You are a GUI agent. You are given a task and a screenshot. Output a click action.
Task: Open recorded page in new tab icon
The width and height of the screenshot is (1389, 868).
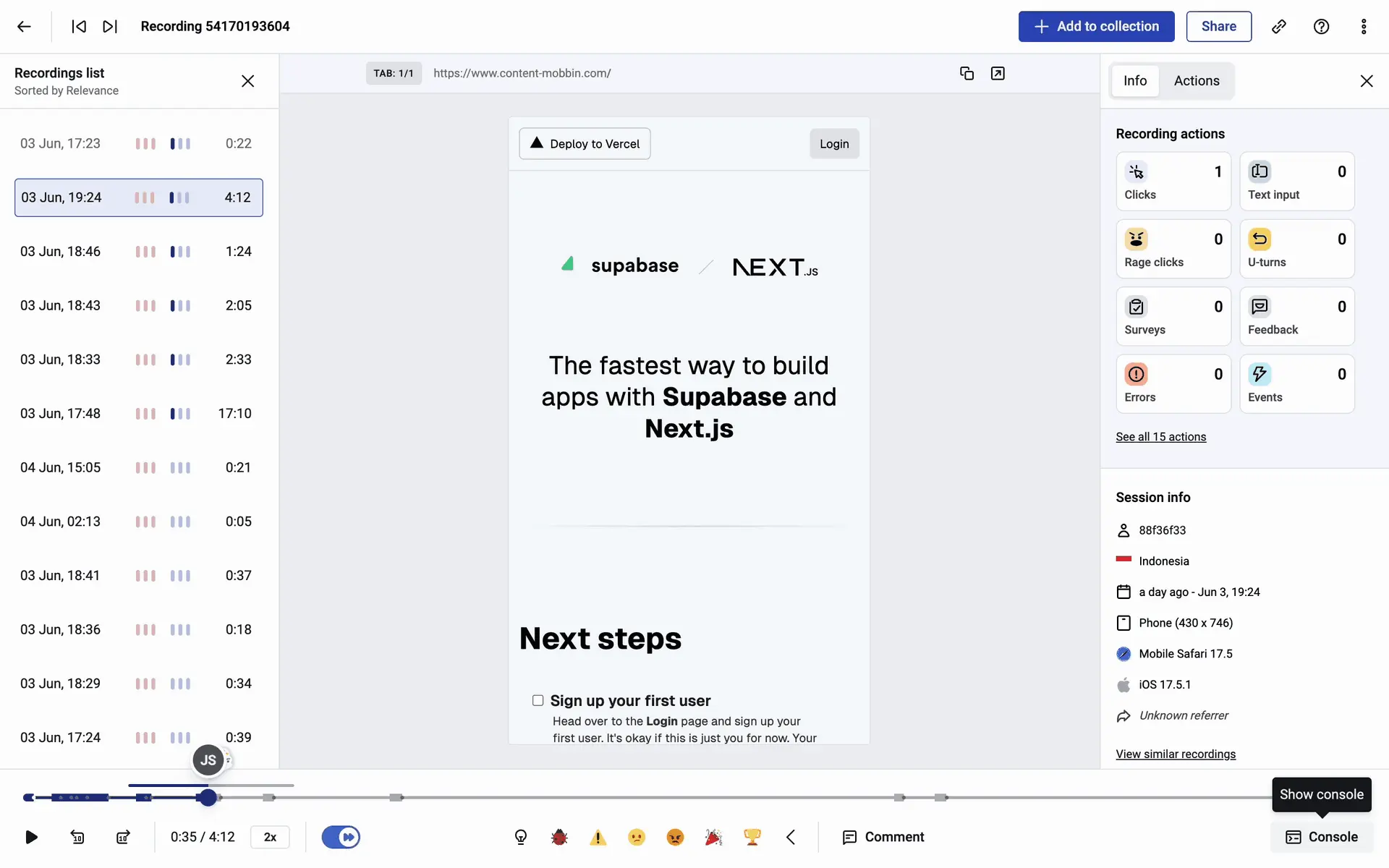tap(998, 73)
